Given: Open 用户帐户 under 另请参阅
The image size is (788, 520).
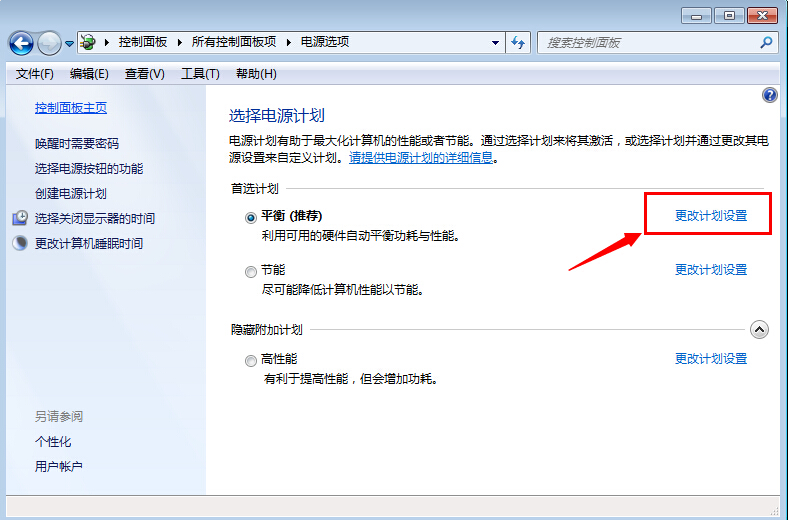Looking at the screenshot, I should tap(59, 467).
